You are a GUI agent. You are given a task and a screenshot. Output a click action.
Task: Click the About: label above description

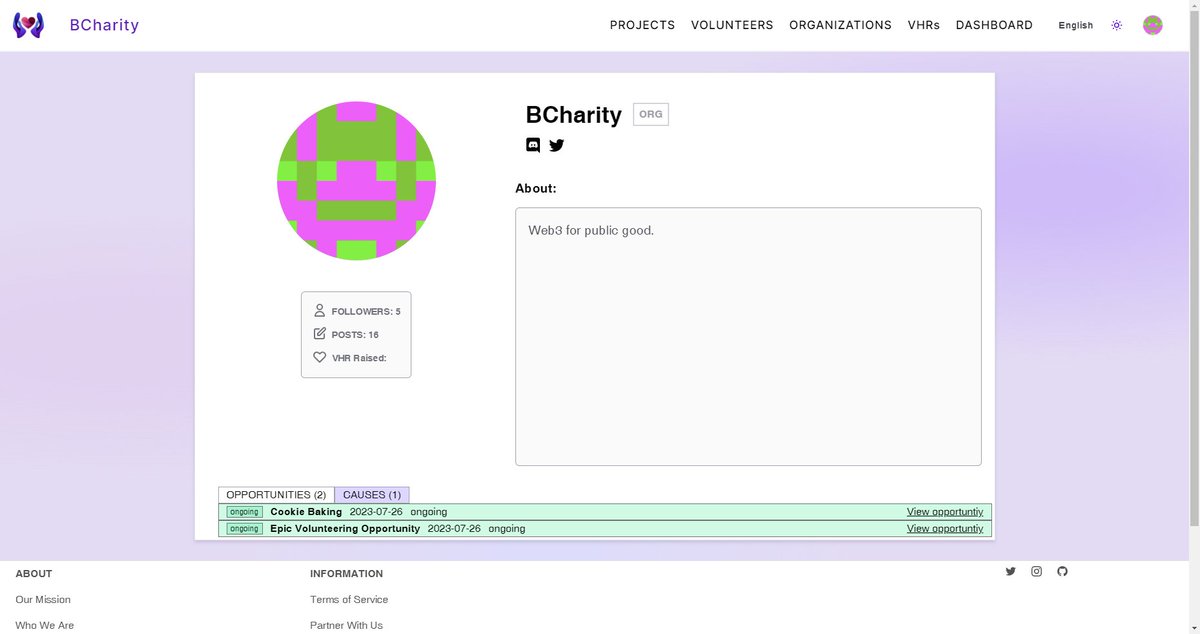pos(536,188)
